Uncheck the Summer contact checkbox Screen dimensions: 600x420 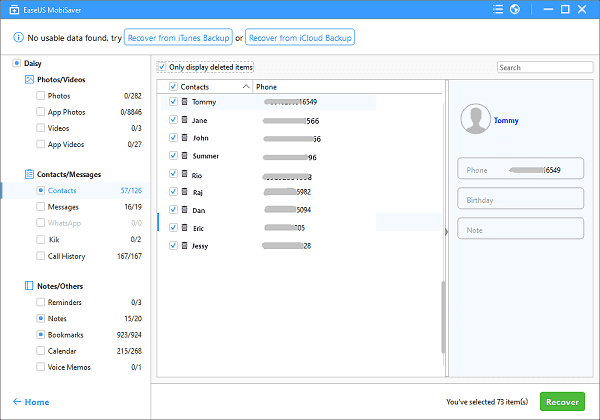tap(173, 156)
